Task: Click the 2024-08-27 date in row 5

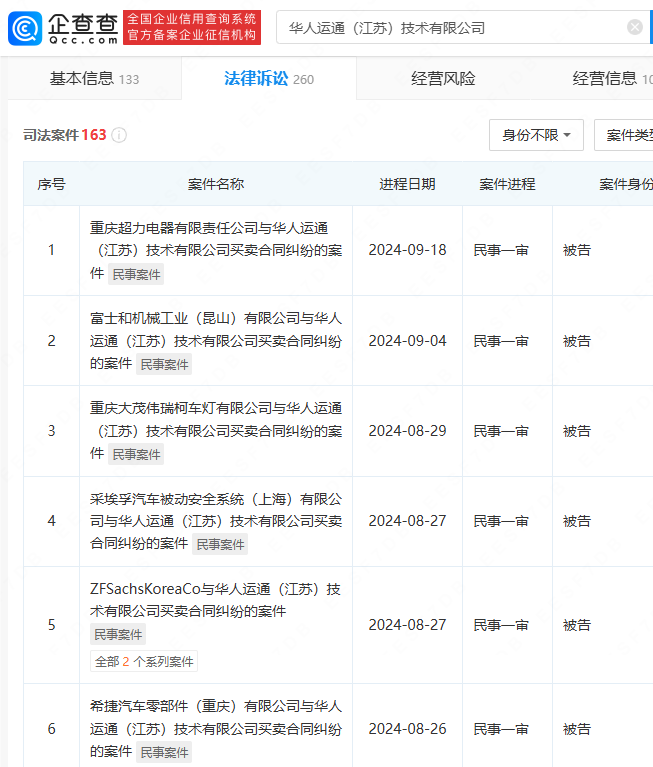Action: pos(407,625)
